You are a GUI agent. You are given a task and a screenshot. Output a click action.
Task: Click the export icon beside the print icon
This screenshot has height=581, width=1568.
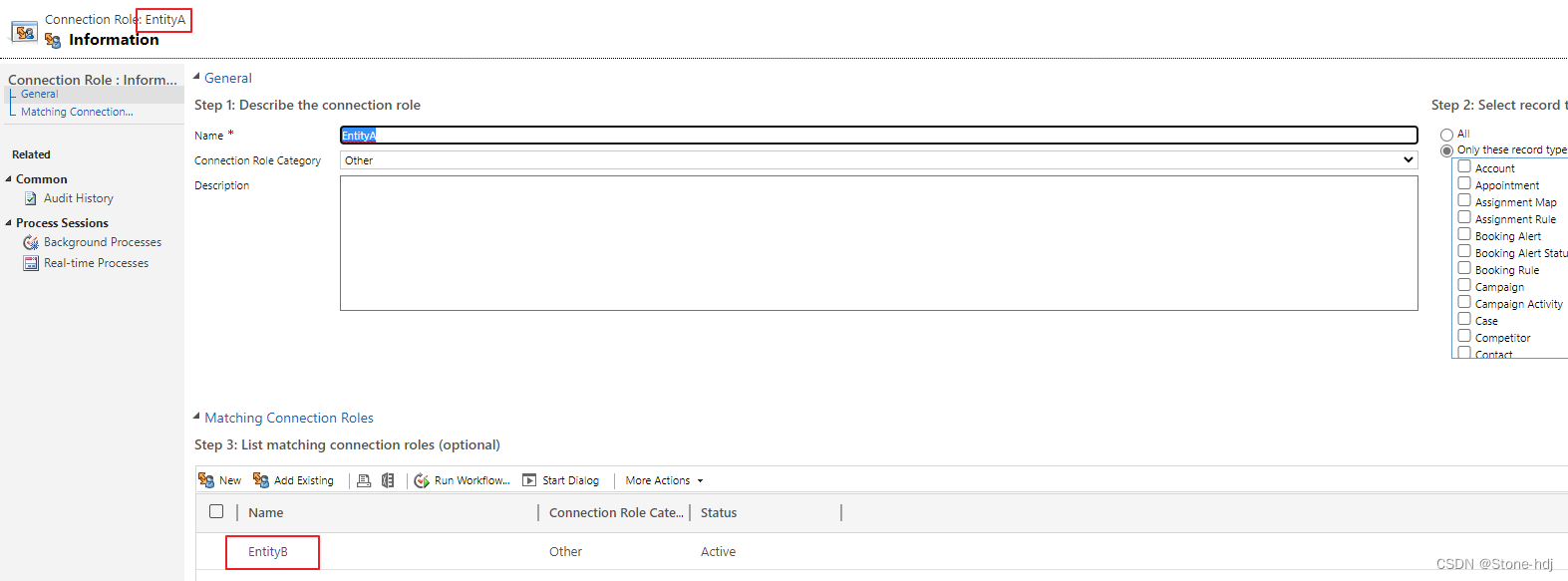click(x=388, y=480)
